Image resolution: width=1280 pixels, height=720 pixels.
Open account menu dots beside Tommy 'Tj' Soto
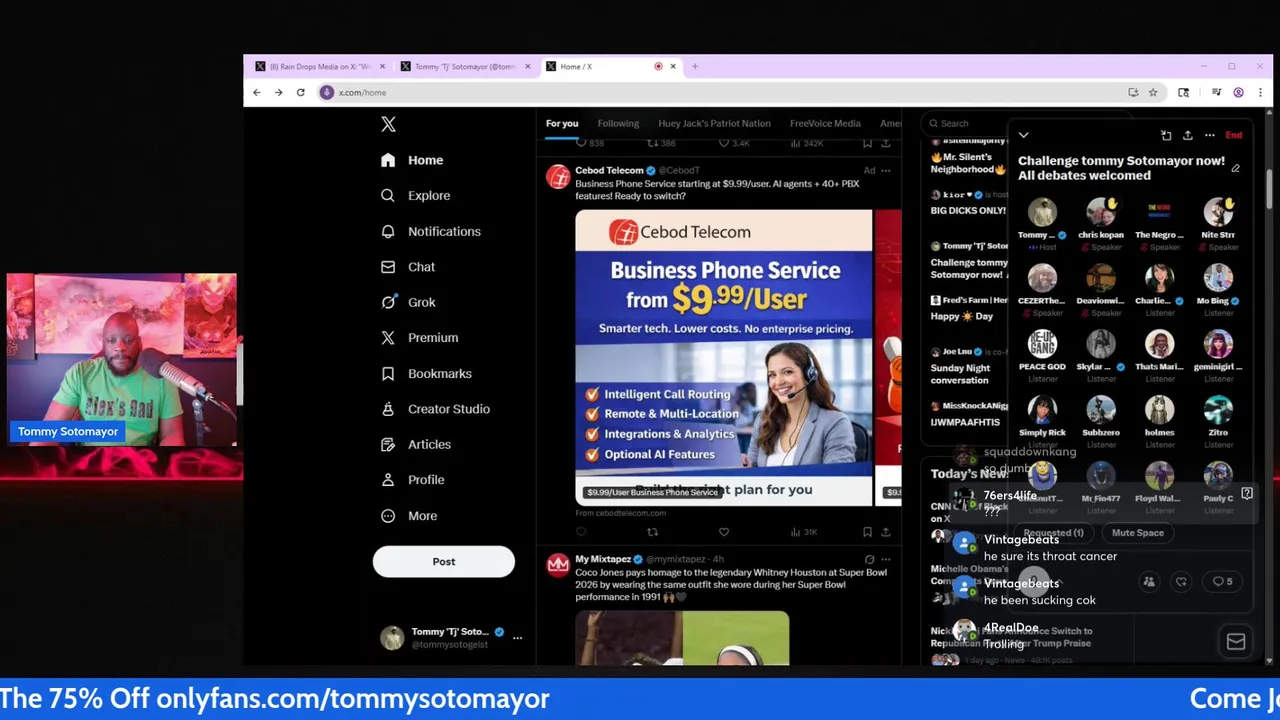pyautogui.click(x=517, y=638)
